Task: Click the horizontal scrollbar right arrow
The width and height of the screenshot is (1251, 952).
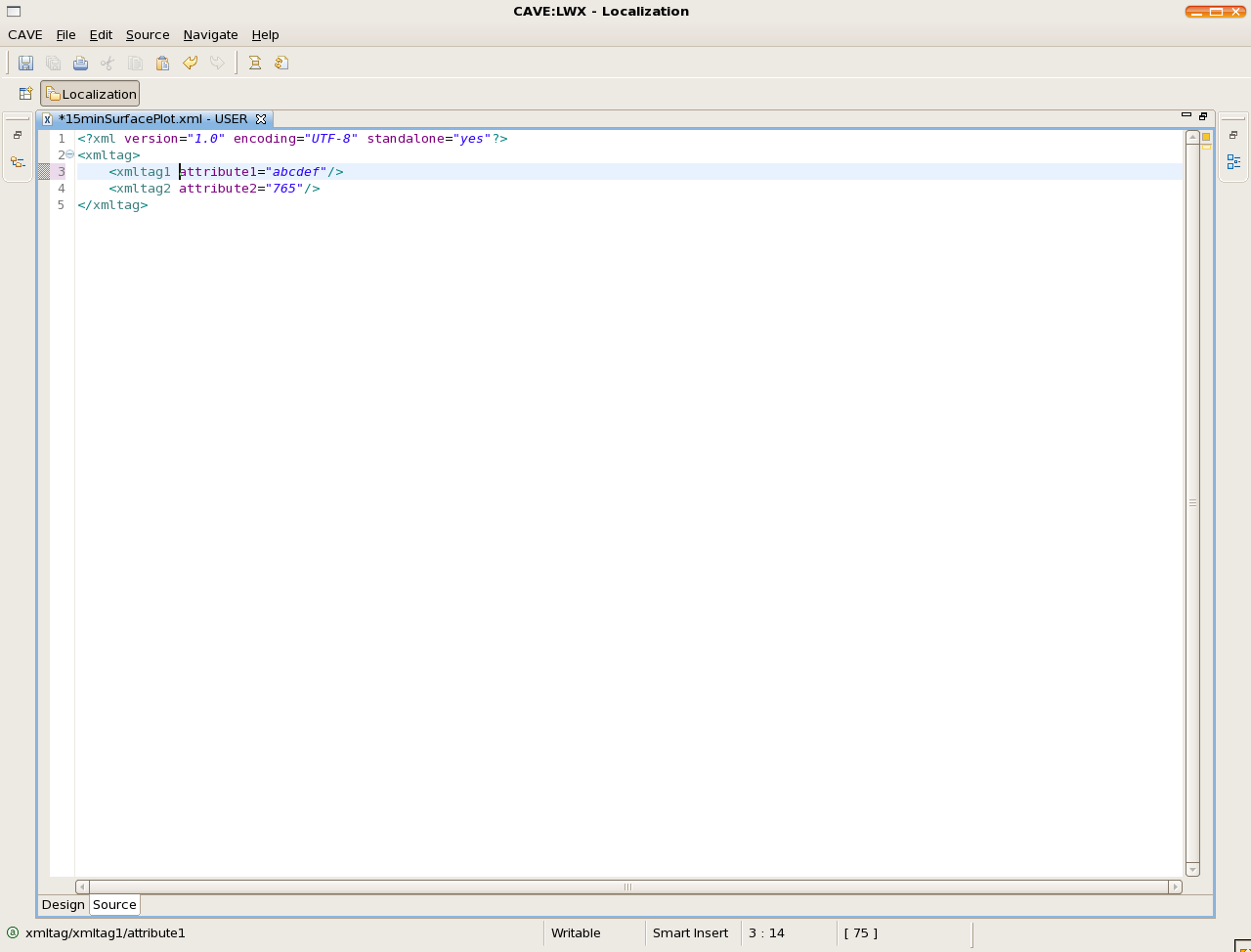Action: (1175, 887)
